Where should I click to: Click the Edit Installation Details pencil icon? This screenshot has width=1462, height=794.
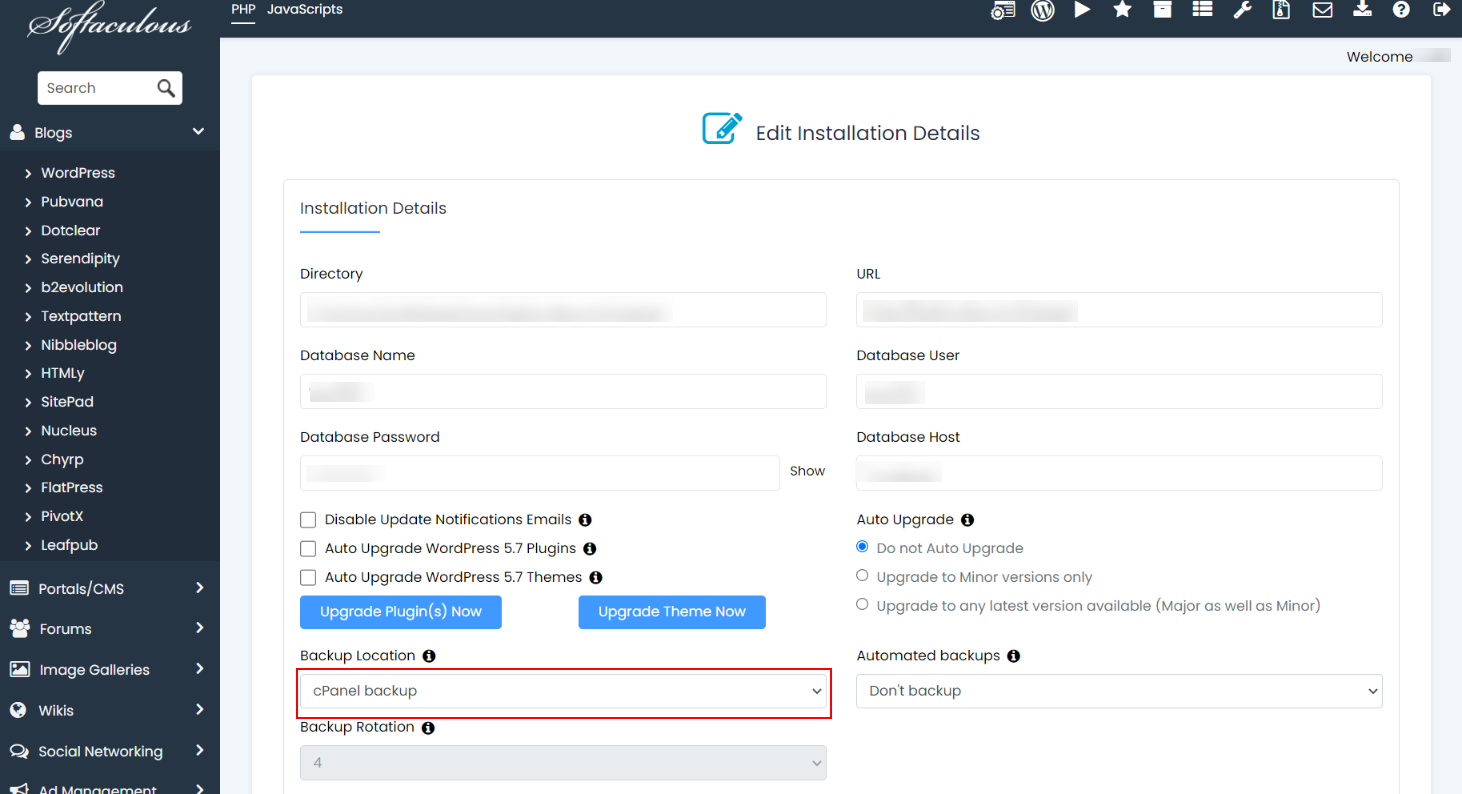(722, 130)
